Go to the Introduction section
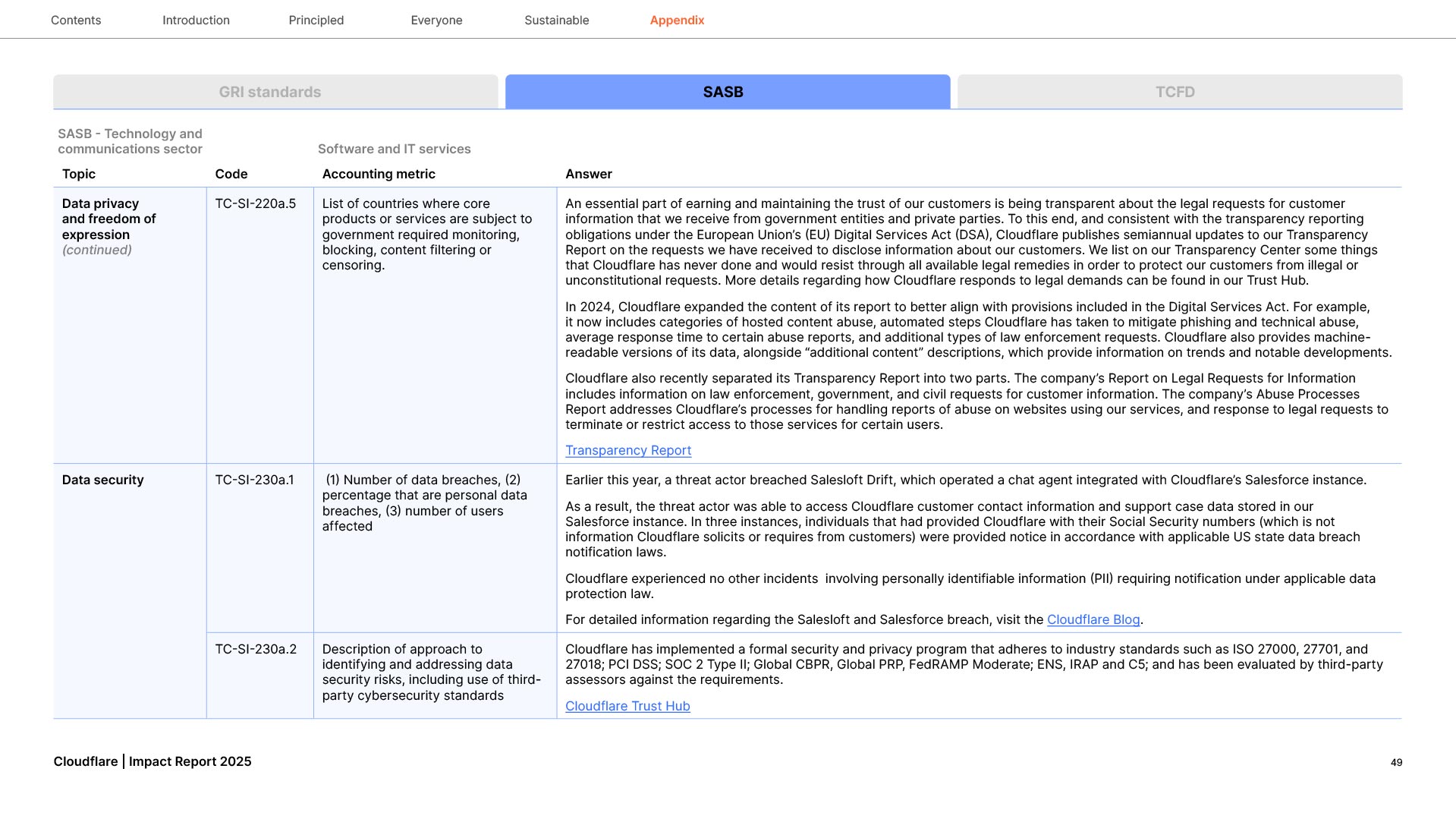 [x=196, y=20]
